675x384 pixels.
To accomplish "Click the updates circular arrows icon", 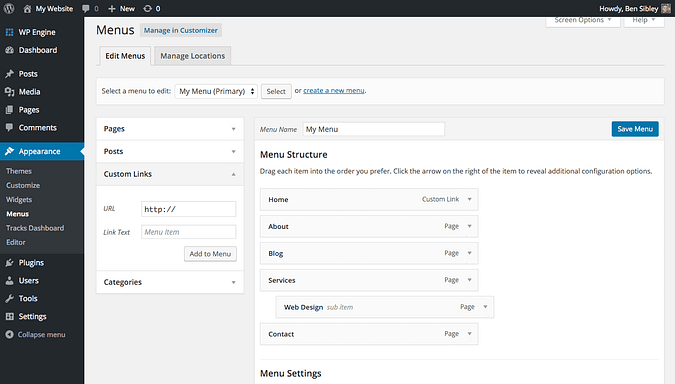I will click(x=147, y=9).
